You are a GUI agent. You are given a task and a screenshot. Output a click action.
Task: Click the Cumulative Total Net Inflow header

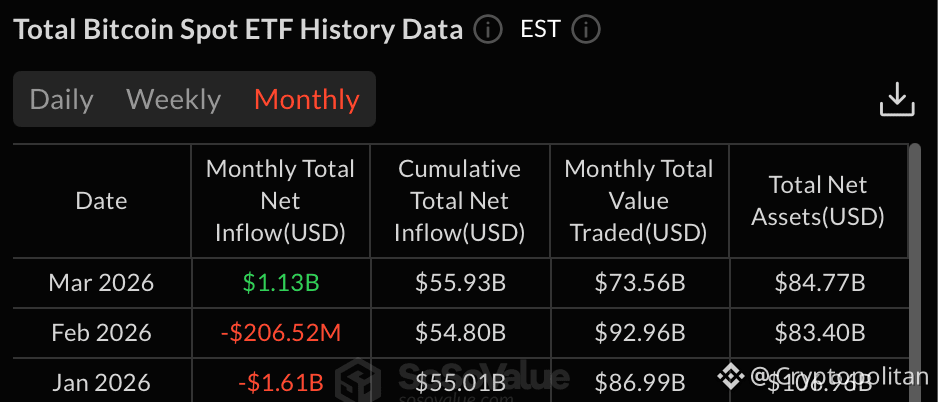click(460, 201)
